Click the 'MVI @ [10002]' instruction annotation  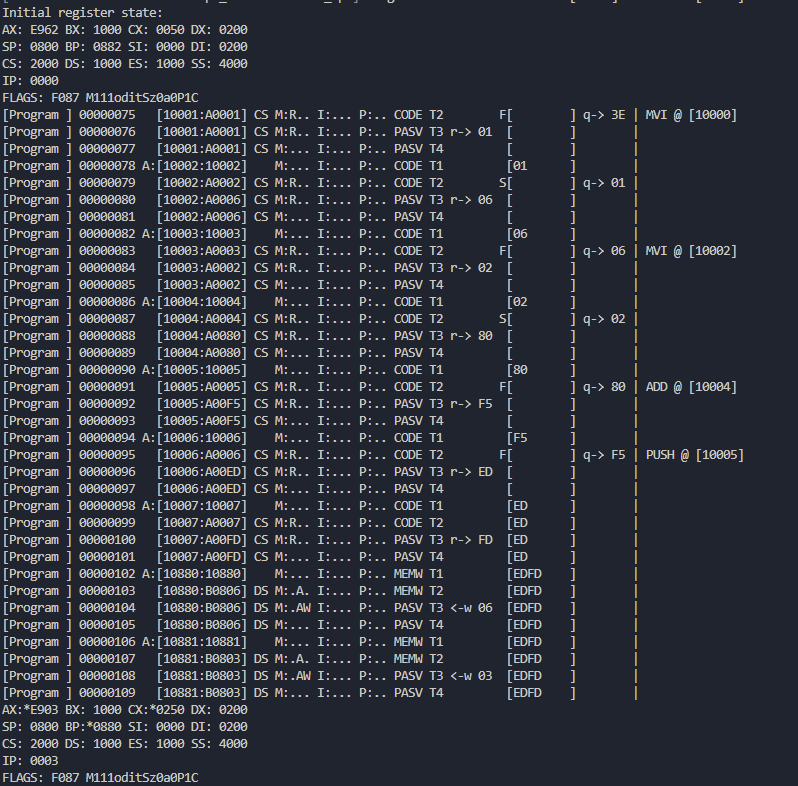(691, 250)
